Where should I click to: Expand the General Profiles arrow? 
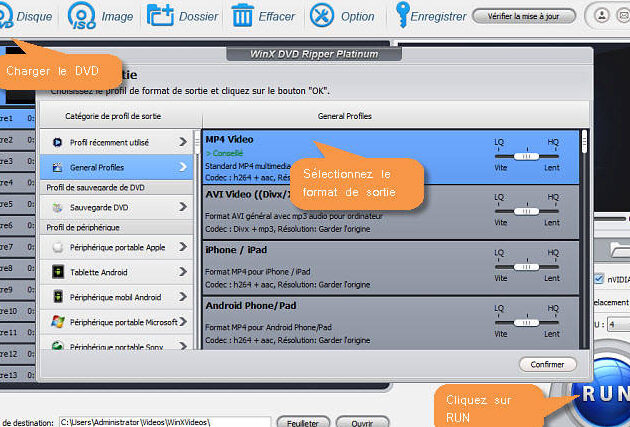click(183, 167)
